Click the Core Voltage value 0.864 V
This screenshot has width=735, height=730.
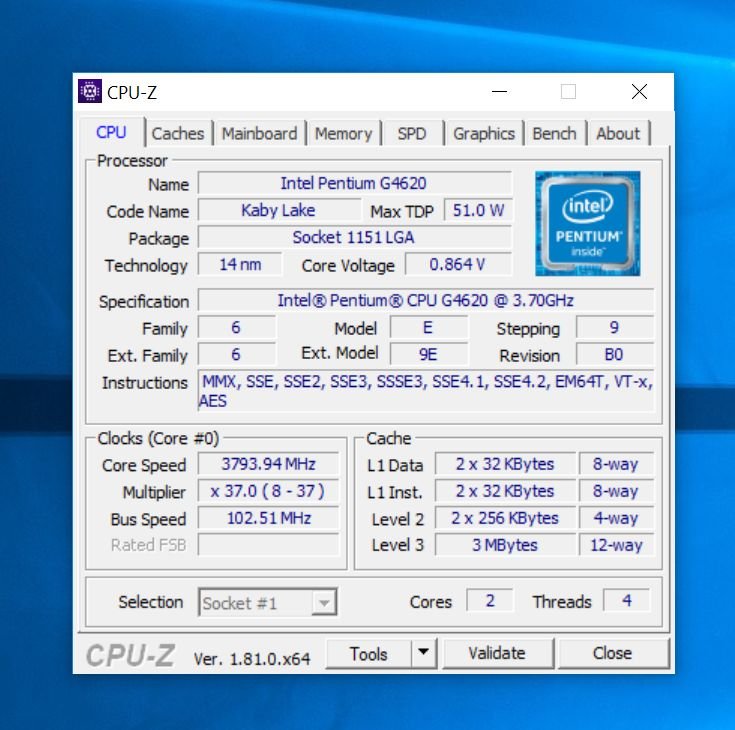[458, 264]
